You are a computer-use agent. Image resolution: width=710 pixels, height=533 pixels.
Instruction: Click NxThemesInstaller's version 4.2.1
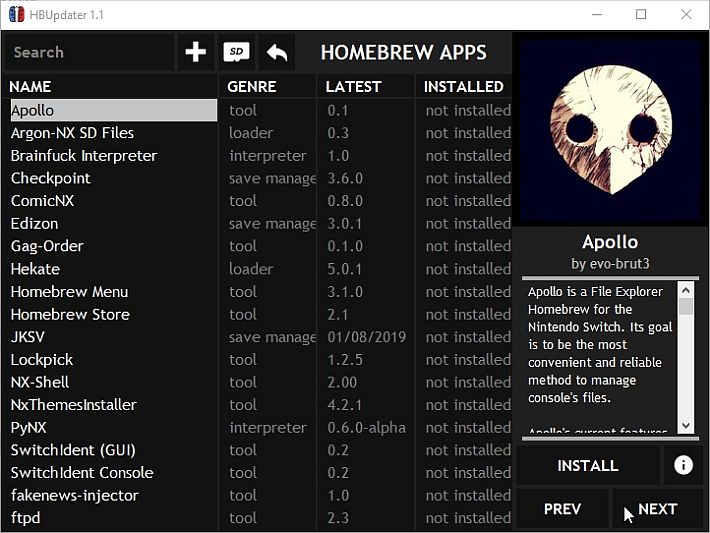pos(345,405)
